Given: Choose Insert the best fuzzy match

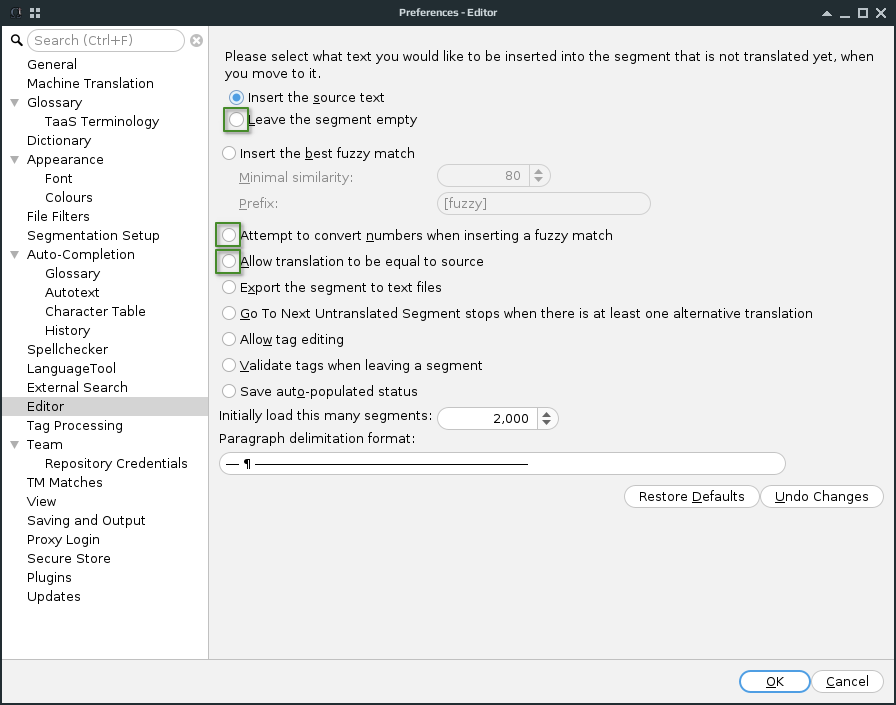Looking at the screenshot, I should point(230,154).
